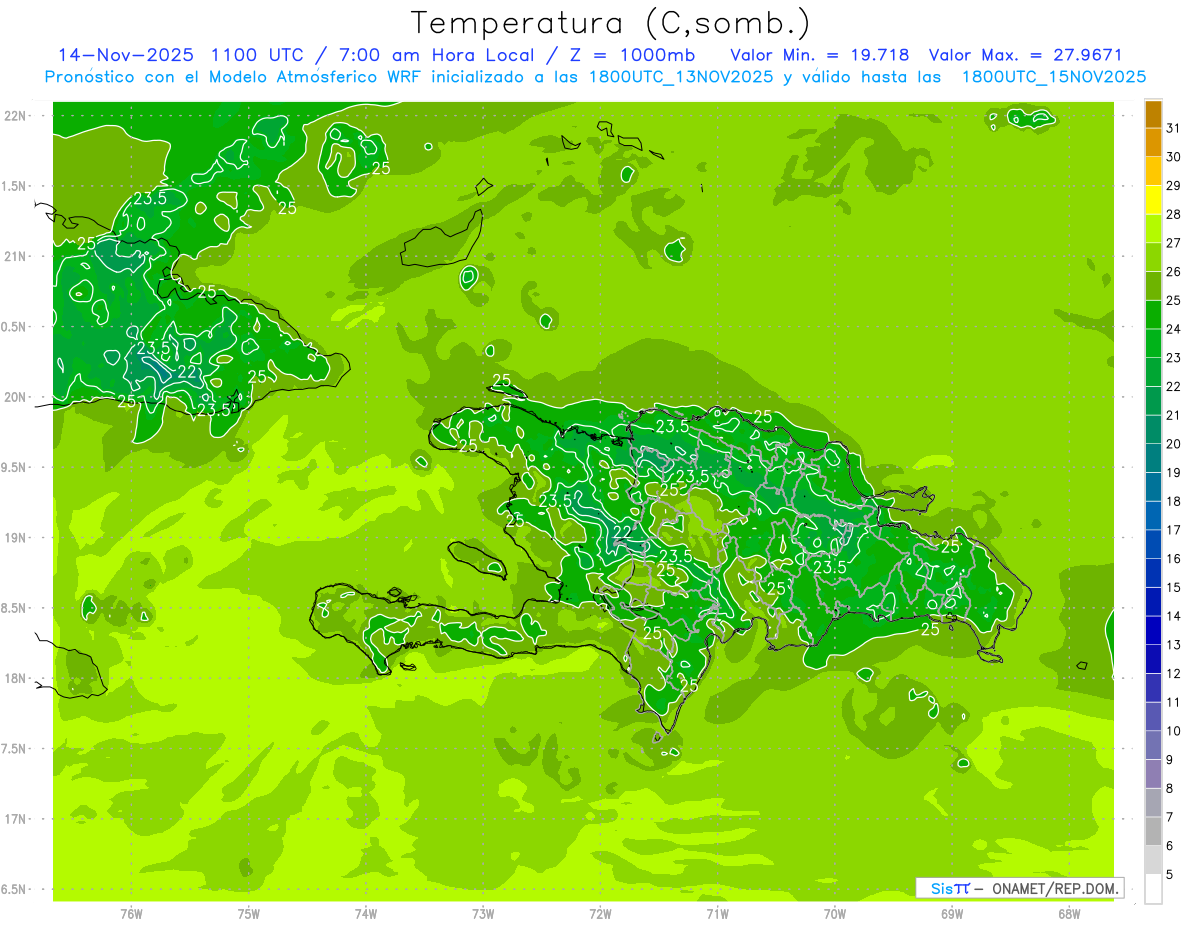Click the 72W longitude axis label
Image resolution: width=1200 pixels, height=927 pixels.
(x=600, y=913)
